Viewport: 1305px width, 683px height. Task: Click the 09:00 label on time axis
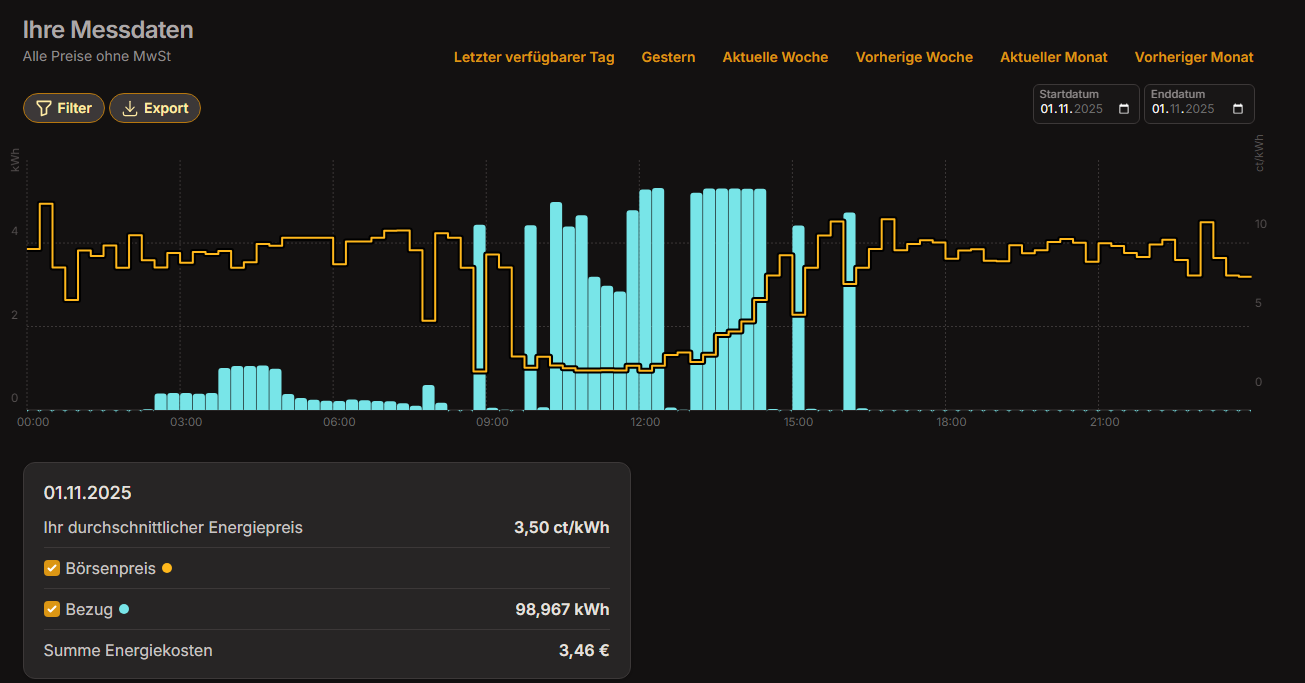[x=492, y=423]
